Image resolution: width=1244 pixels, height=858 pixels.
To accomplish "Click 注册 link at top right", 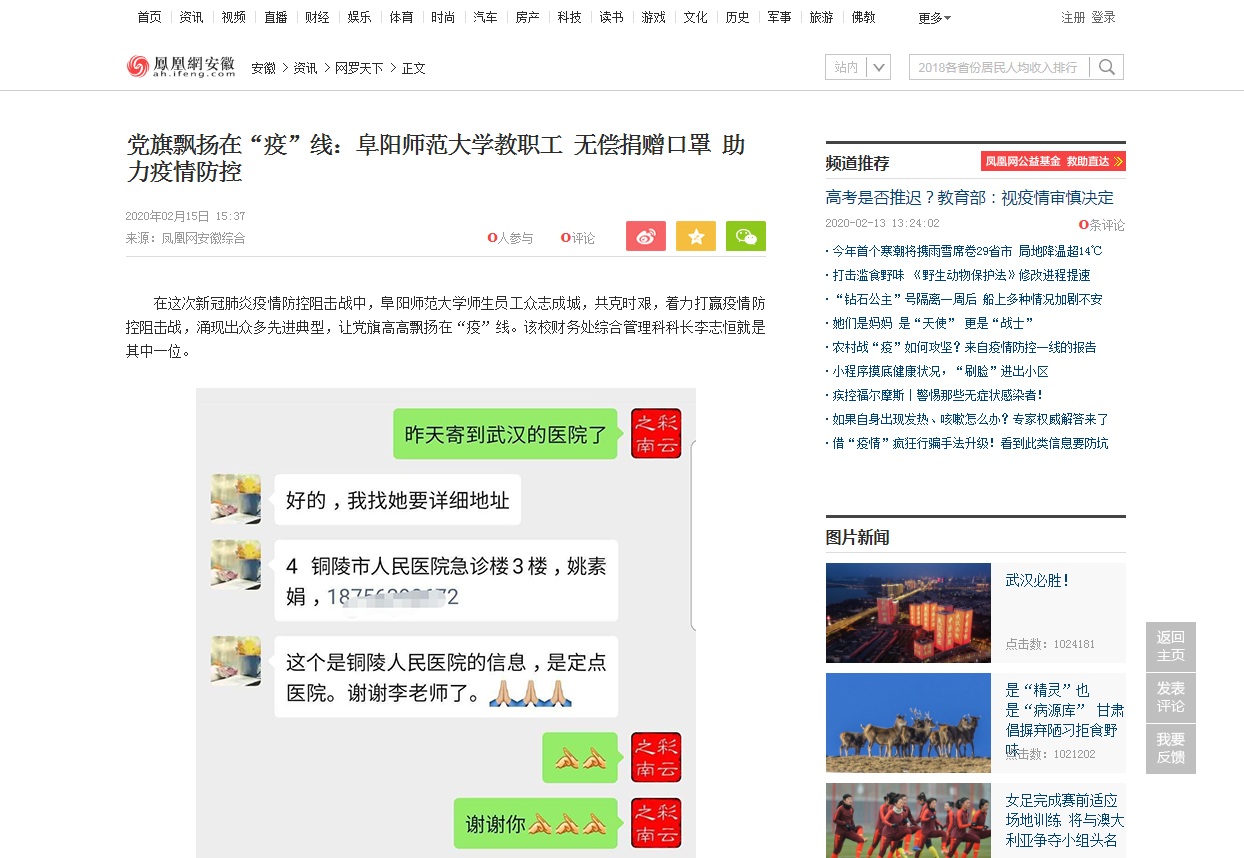I will pos(1073,18).
